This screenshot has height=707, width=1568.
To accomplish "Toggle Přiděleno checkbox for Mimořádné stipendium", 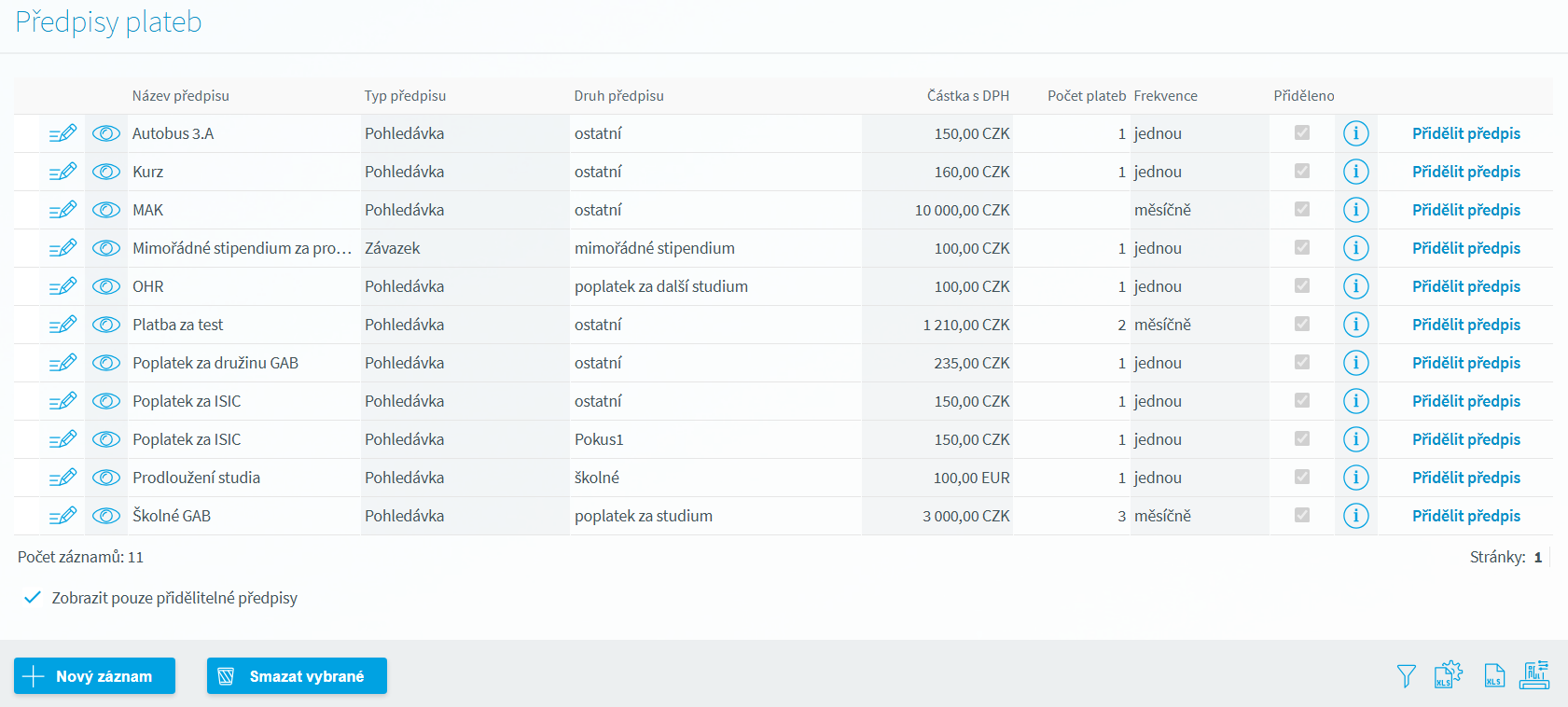I will click(1302, 248).
